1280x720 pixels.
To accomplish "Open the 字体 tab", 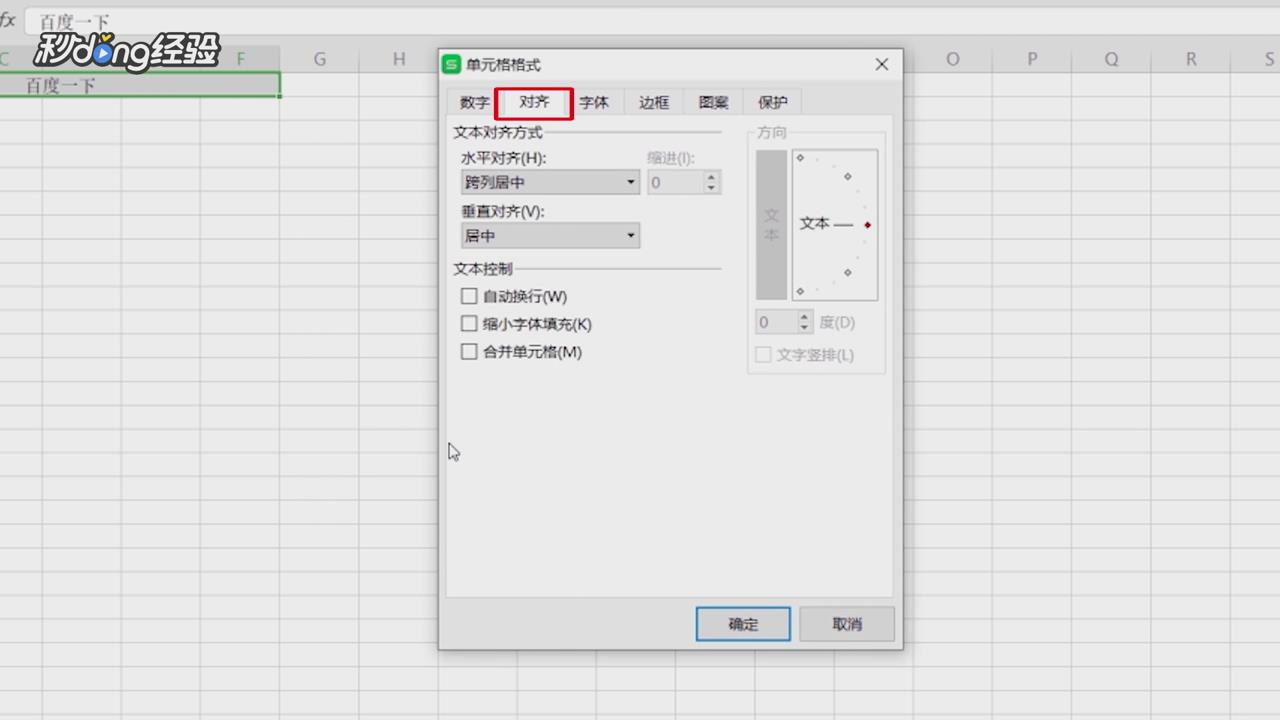I will click(x=594, y=102).
